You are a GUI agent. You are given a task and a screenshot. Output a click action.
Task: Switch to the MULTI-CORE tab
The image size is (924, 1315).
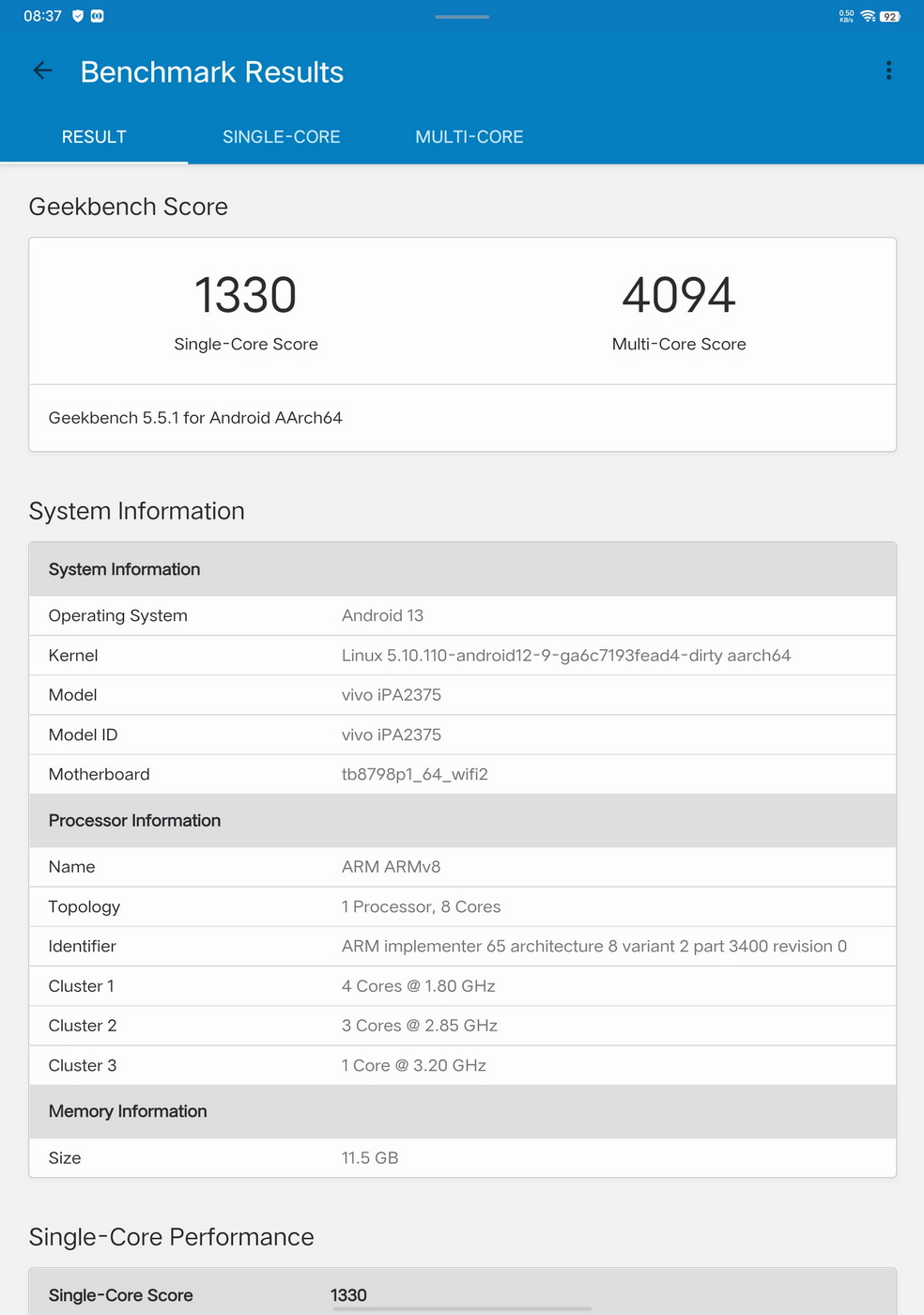(x=470, y=137)
